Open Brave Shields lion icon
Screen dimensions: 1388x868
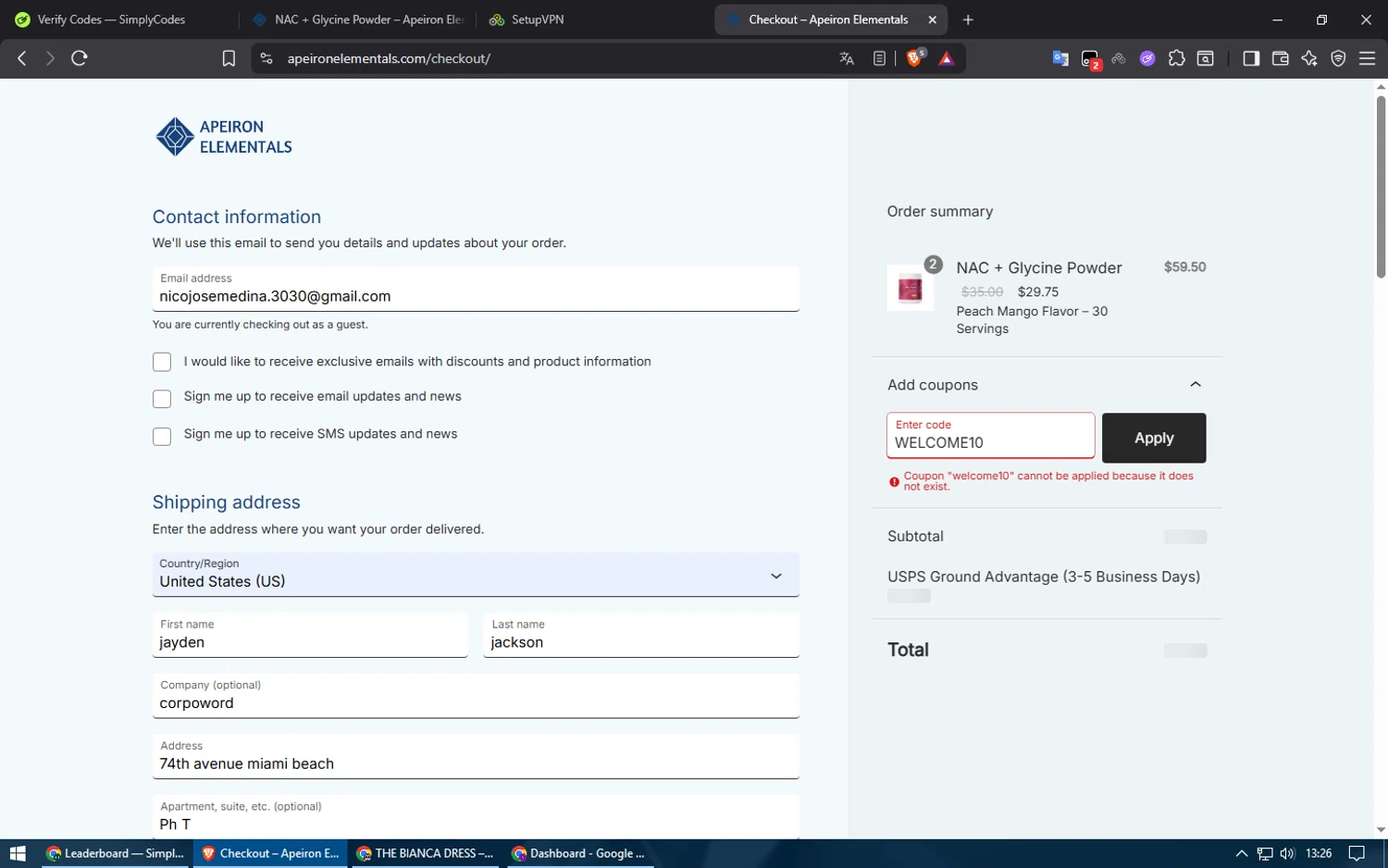click(x=915, y=58)
